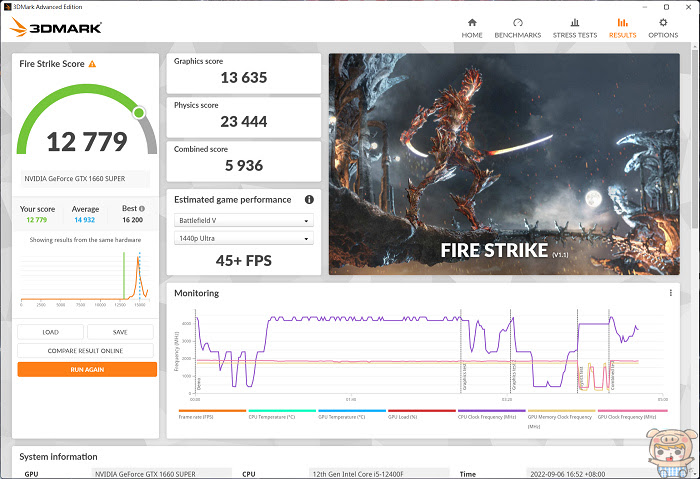700x479 pixels.
Task: Open the Battlefield V game dropdown
Action: tap(244, 221)
